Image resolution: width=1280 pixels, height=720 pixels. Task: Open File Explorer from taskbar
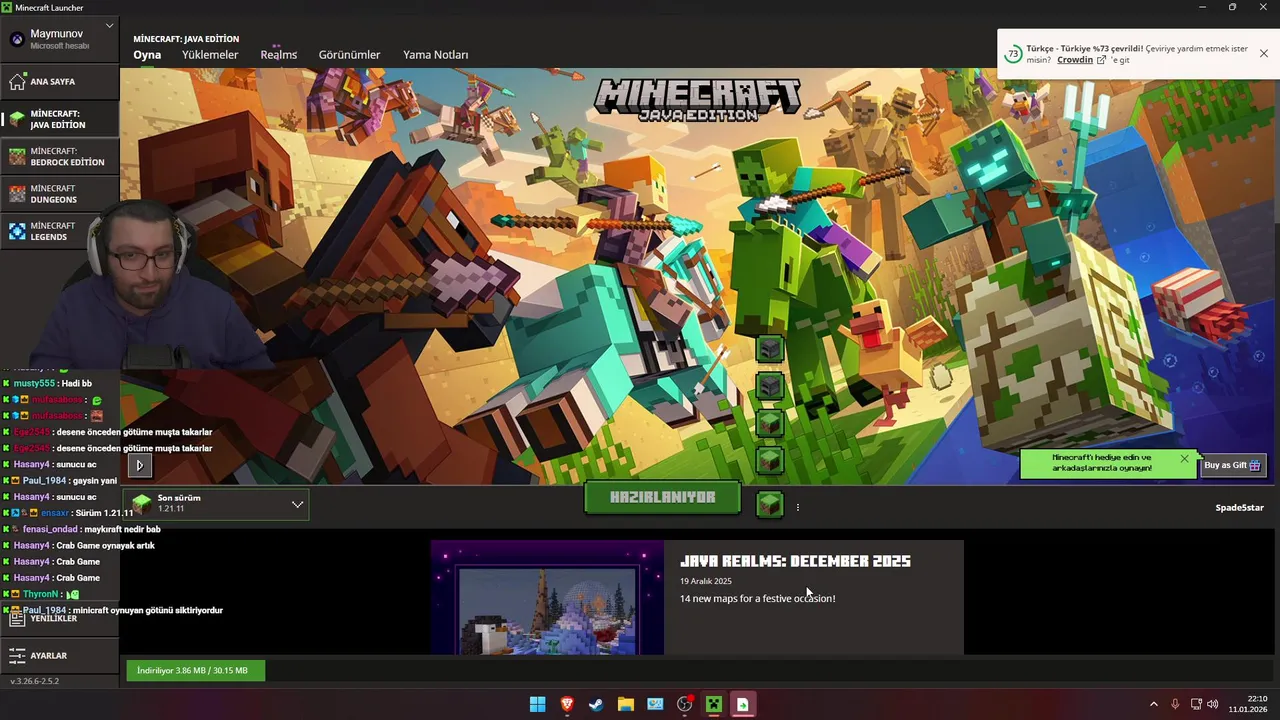(625, 704)
